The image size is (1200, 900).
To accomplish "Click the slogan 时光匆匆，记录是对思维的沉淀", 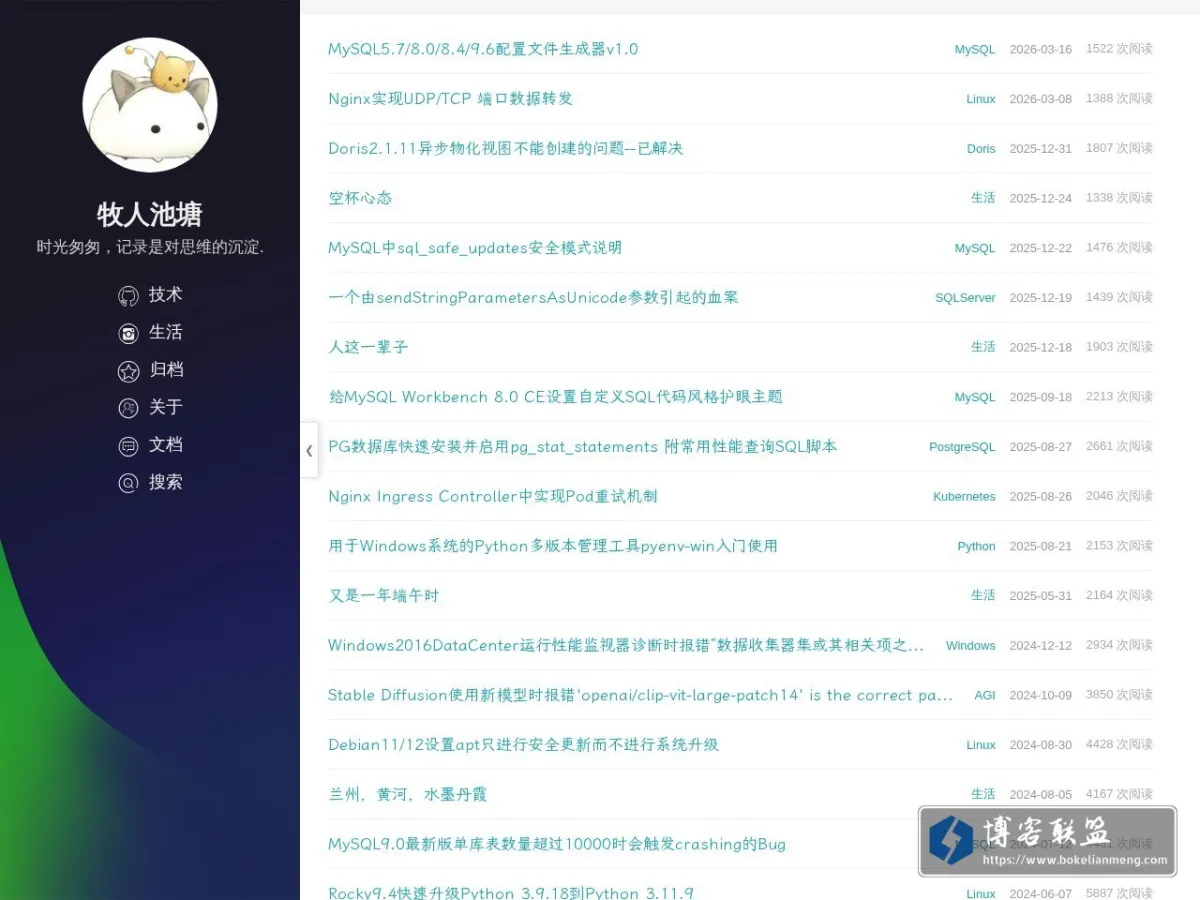I will (150, 247).
